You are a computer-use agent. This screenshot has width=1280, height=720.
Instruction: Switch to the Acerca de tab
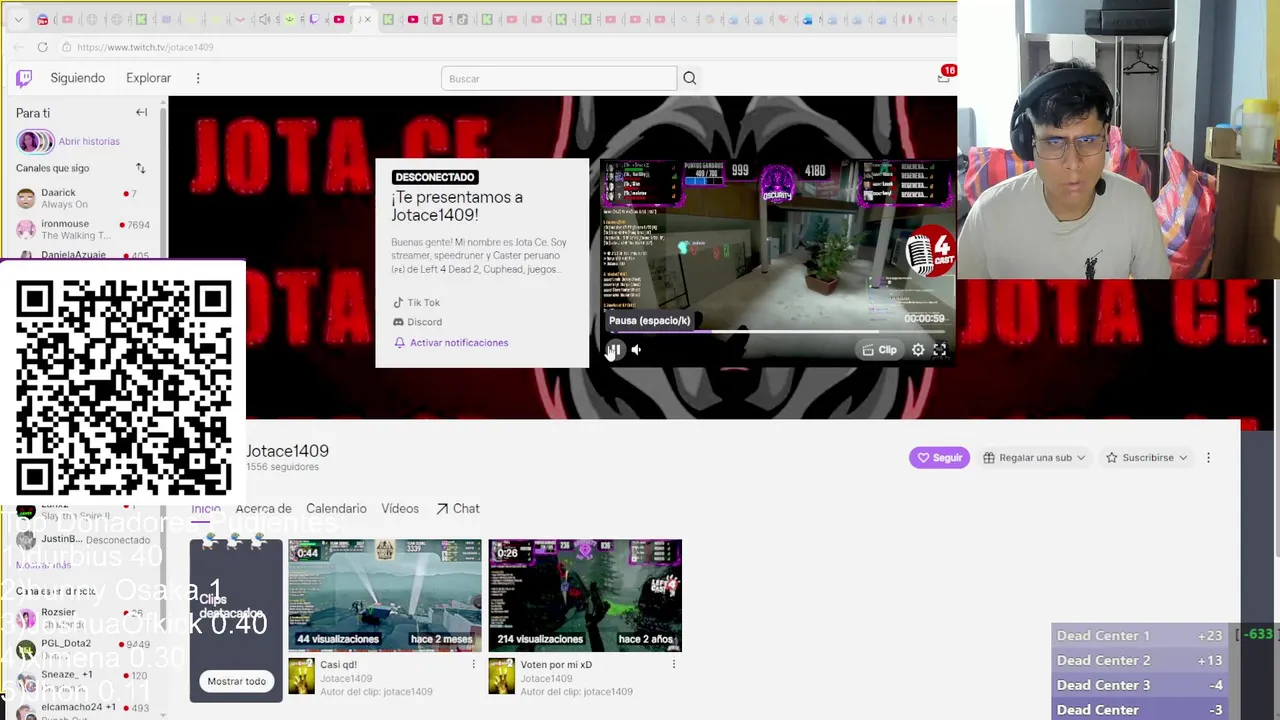coord(263,509)
